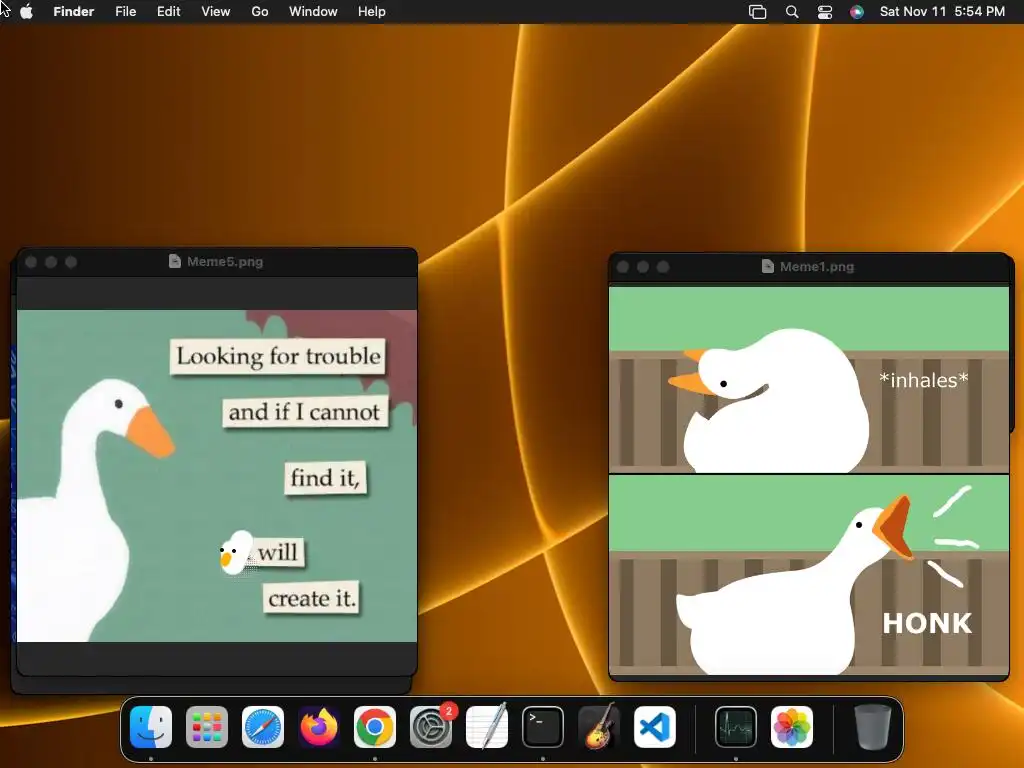Click the Meme5.png window title
The width and height of the screenshot is (1024, 768).
(225, 261)
